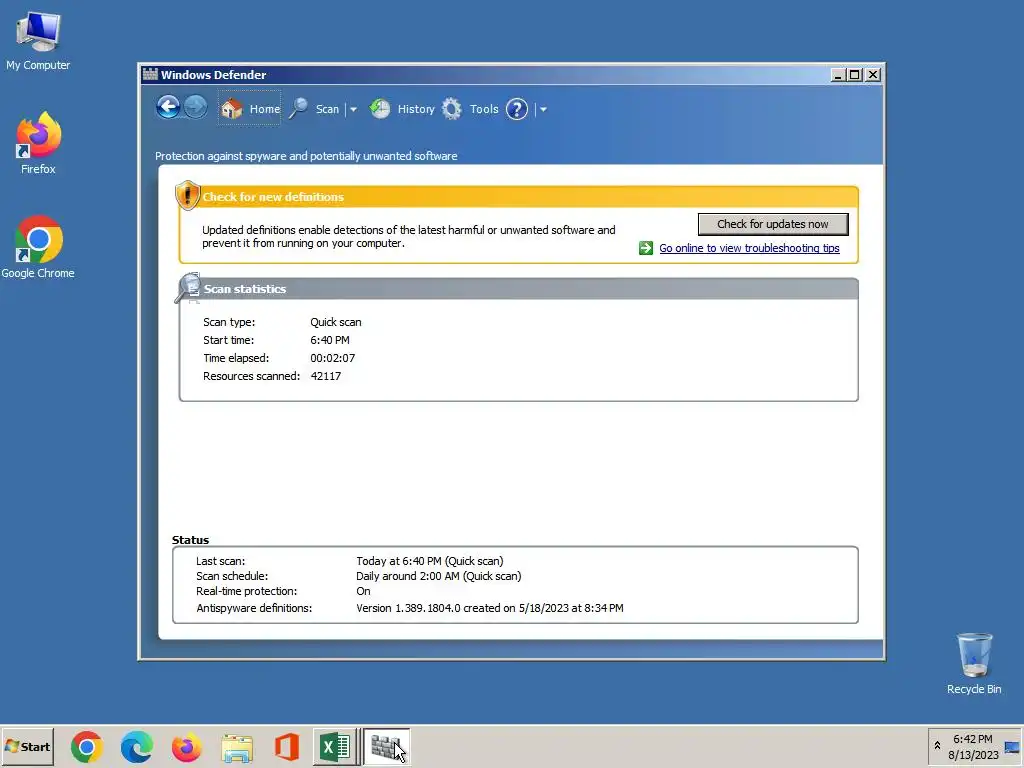Open the Start menu
This screenshot has height=768, width=1024.
[27, 746]
